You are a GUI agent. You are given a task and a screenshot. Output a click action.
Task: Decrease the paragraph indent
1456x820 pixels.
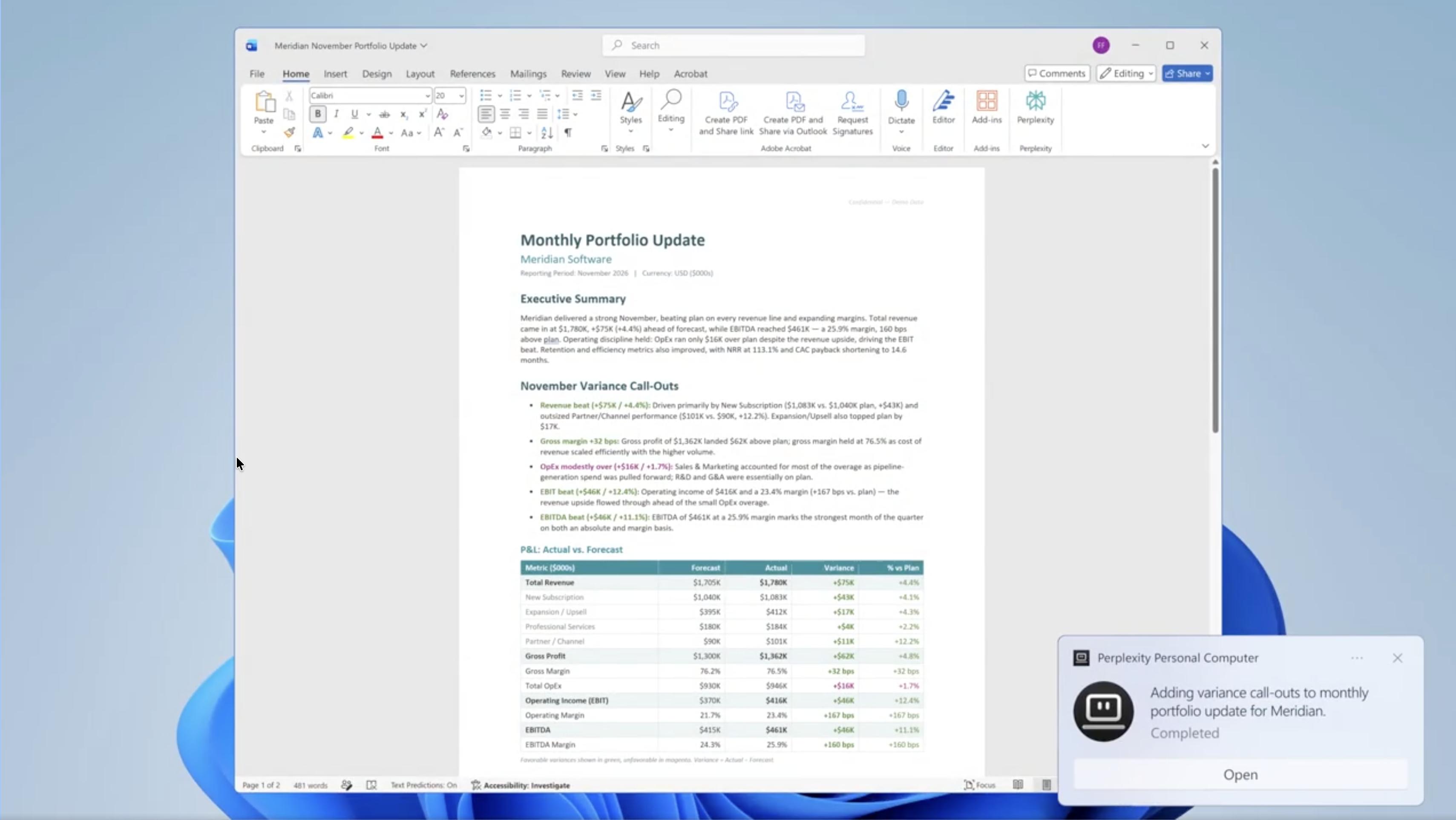(577, 95)
